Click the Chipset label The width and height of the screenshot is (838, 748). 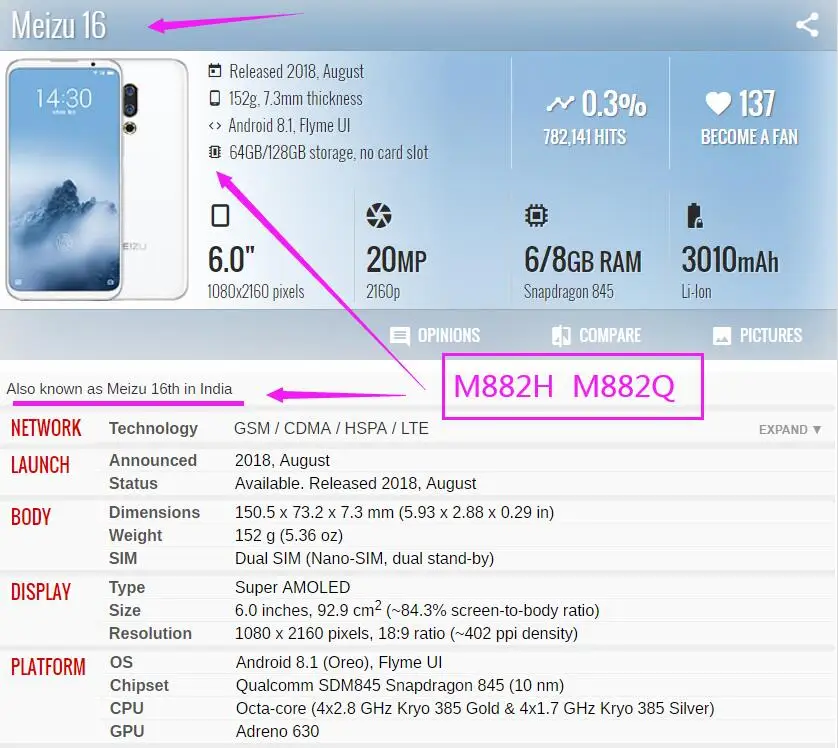click(x=139, y=685)
